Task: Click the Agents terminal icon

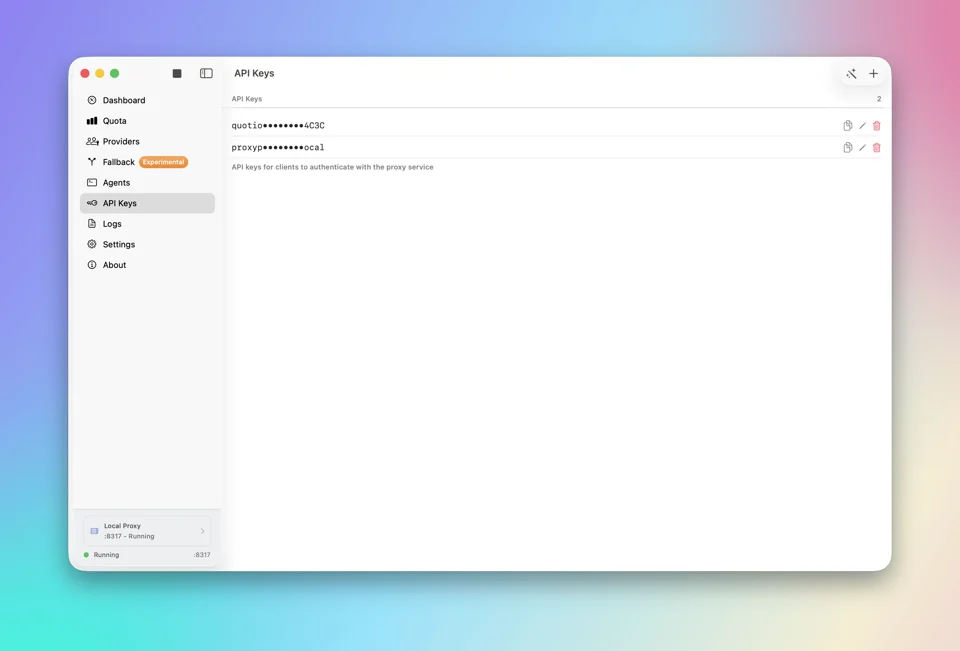Action: [92, 183]
